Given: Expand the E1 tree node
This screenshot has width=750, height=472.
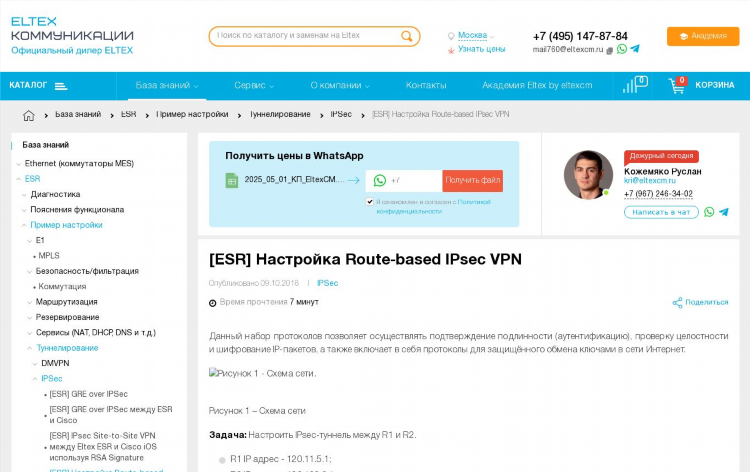Looking at the screenshot, I should click(30, 241).
